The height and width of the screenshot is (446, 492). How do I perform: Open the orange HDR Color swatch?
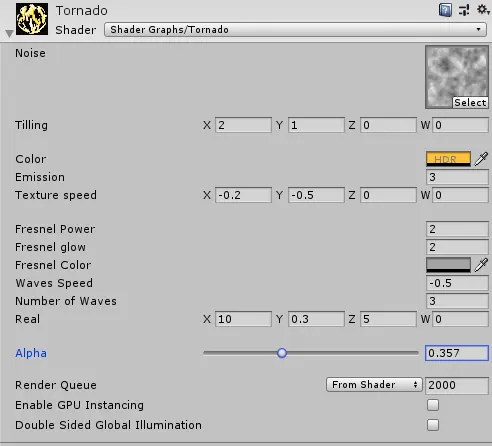point(448,159)
